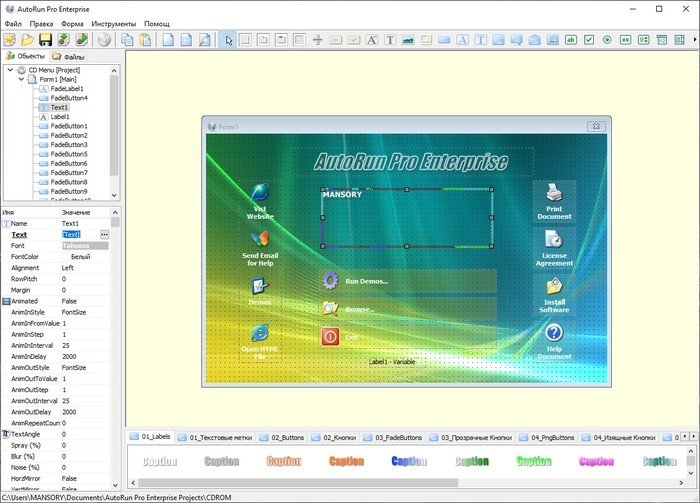700x503 pixels.
Task: Click the Run Demos gear icon on form
Action: 330,281
